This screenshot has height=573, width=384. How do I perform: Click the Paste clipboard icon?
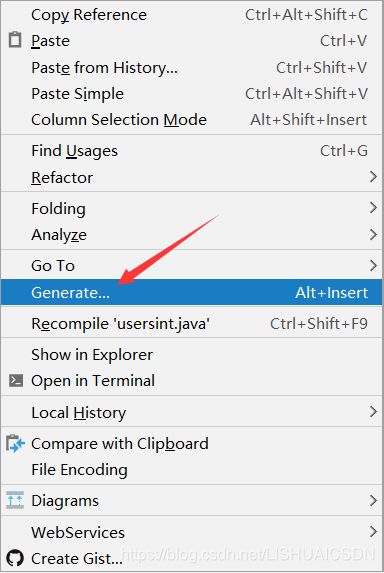(15, 40)
